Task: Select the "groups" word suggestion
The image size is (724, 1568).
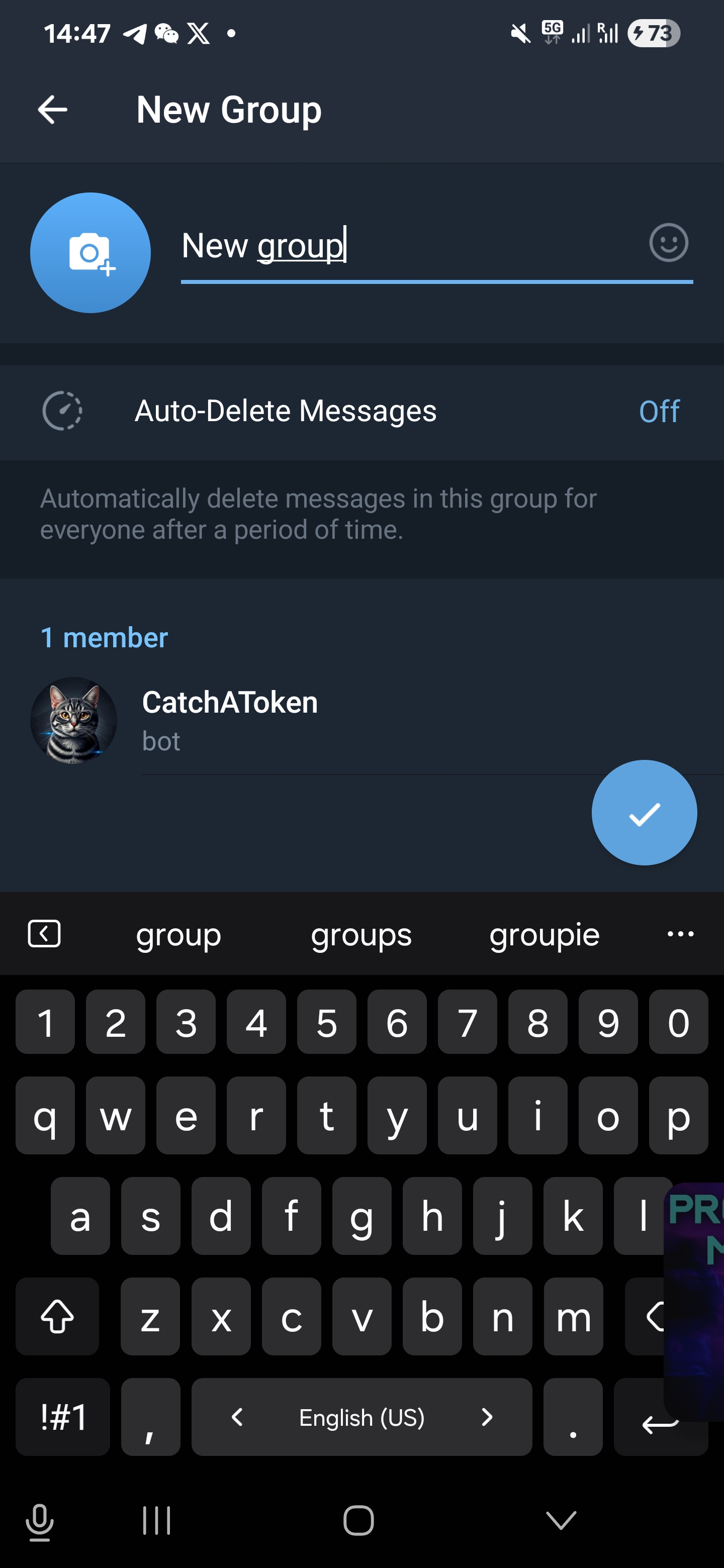Action: tap(361, 934)
